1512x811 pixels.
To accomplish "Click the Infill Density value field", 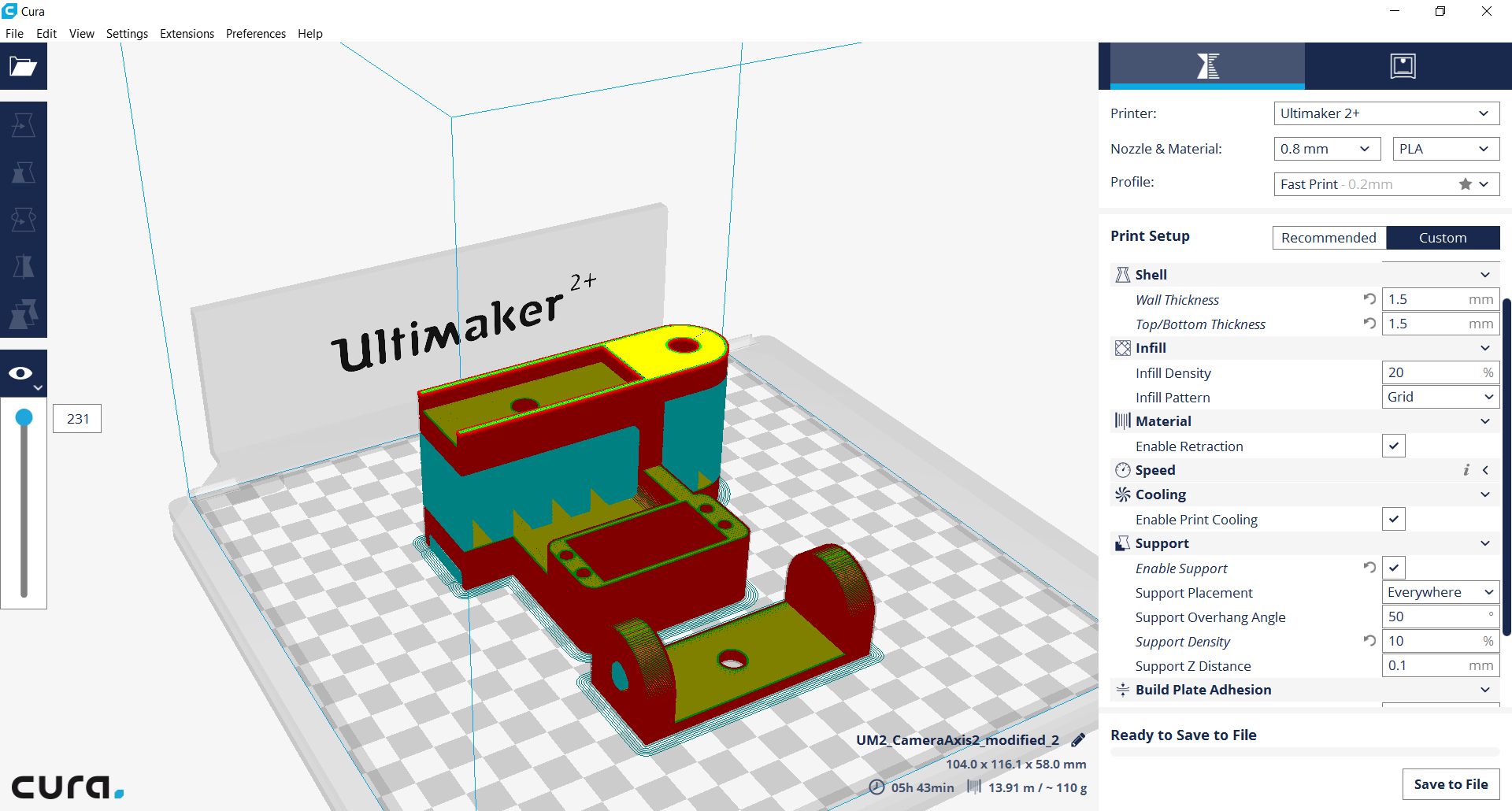I will click(1441, 372).
